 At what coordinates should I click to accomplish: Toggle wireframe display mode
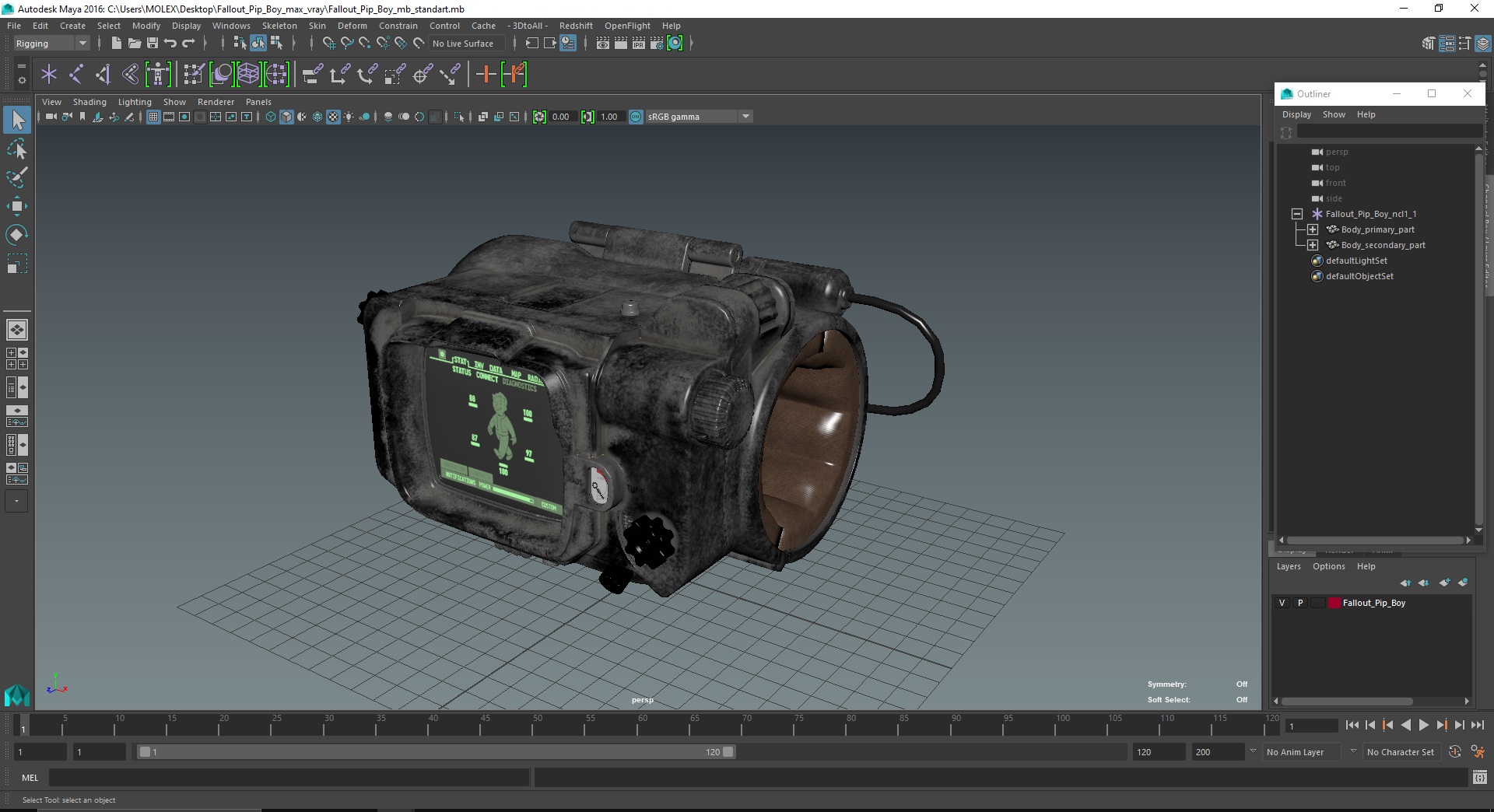pos(270,117)
